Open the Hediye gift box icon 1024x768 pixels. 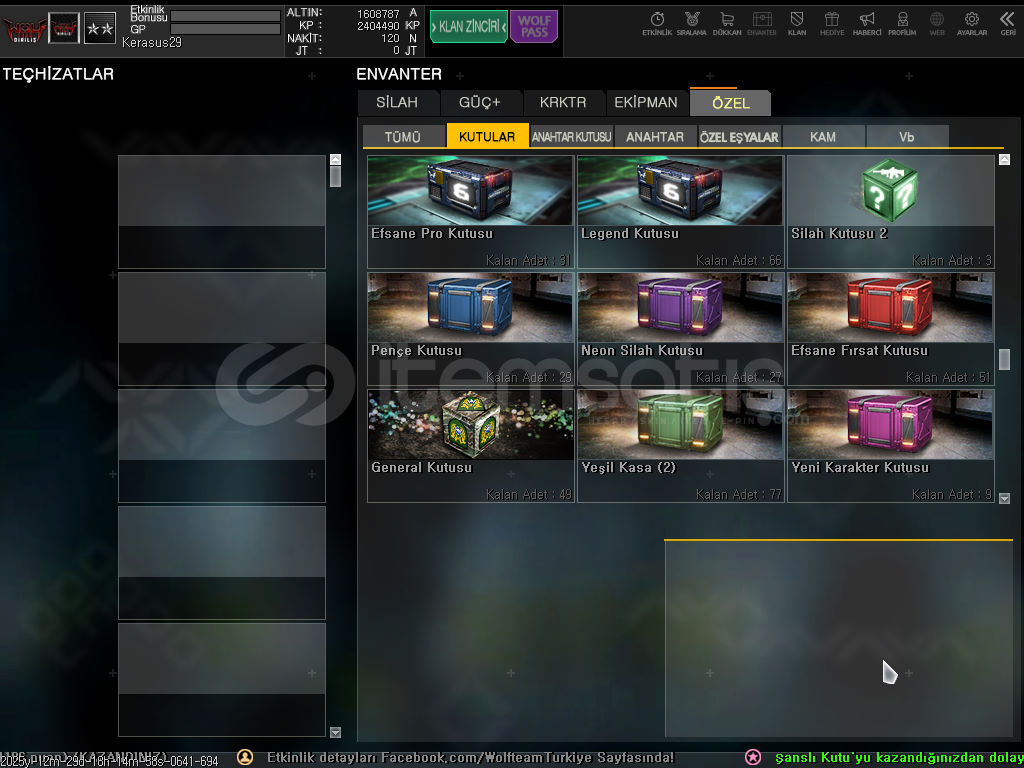pyautogui.click(x=831, y=23)
